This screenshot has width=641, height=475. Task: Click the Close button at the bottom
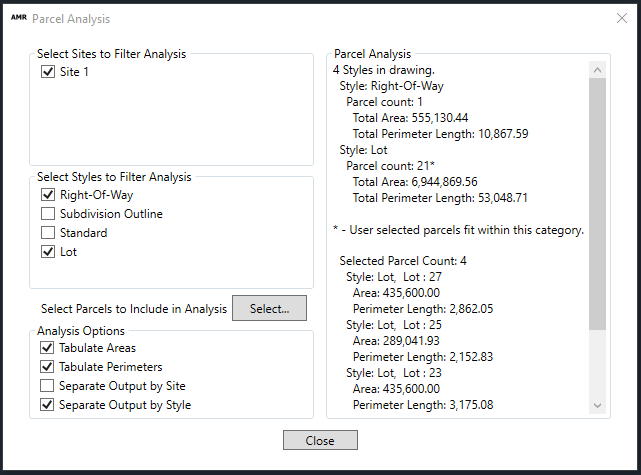click(320, 441)
